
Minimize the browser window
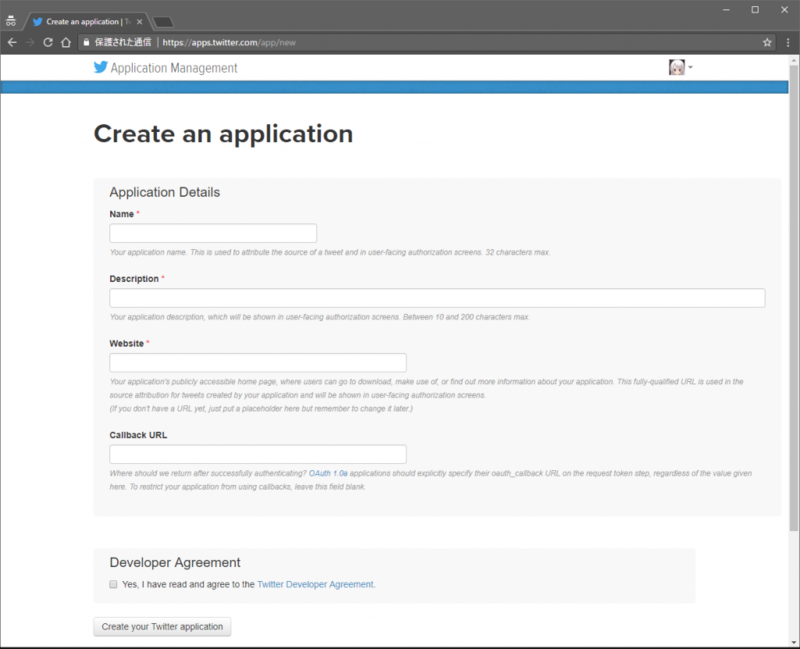tap(726, 10)
